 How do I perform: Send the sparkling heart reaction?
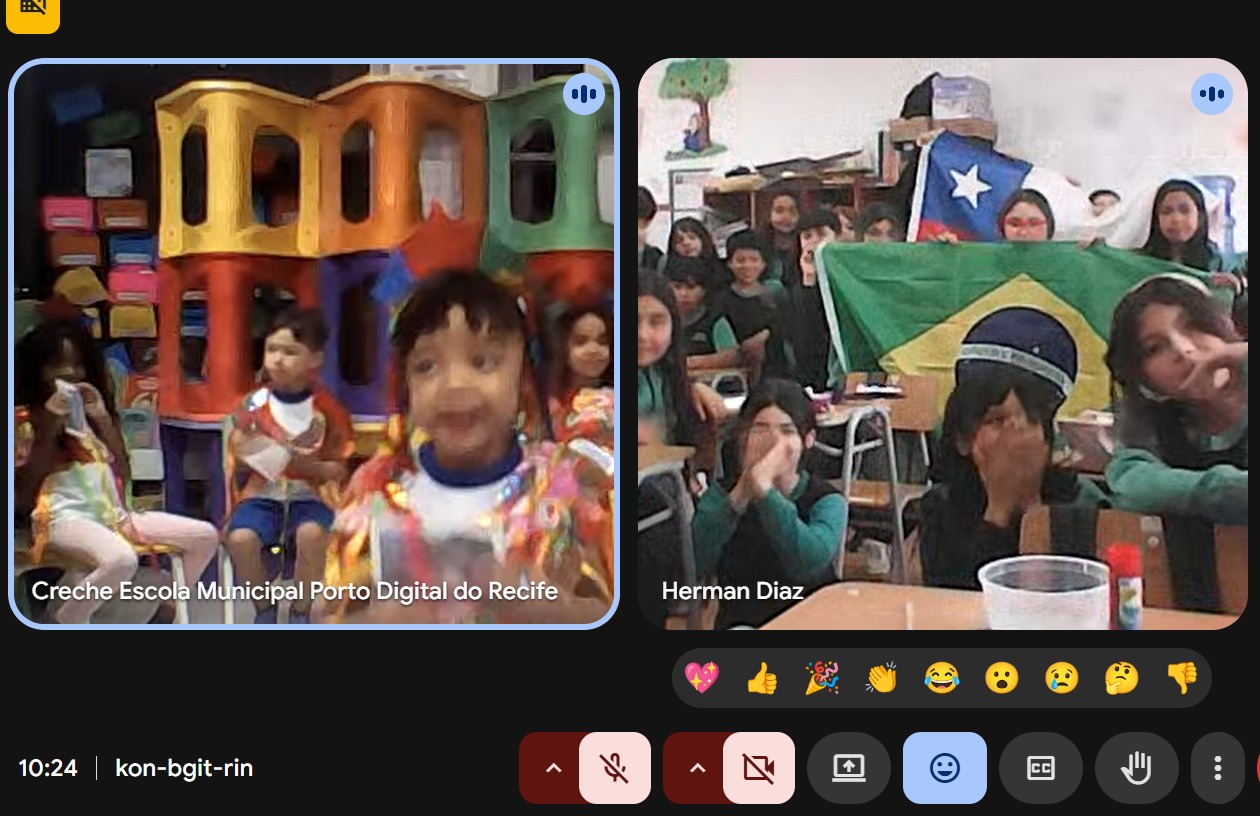pyautogui.click(x=702, y=678)
